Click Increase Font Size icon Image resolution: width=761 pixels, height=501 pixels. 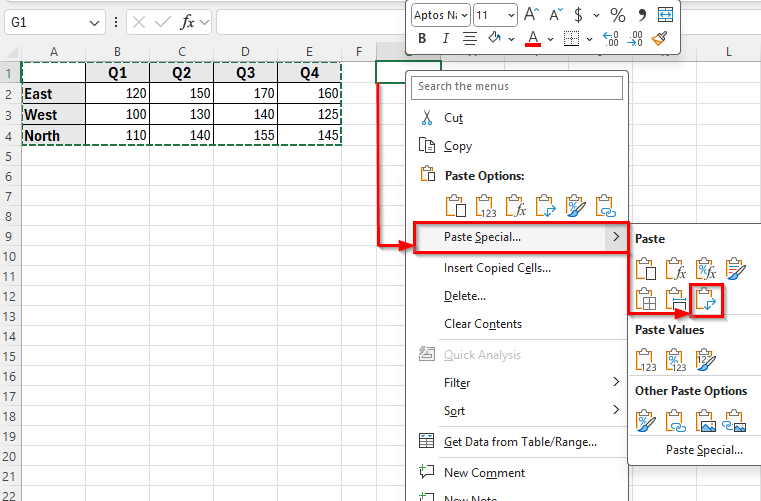coord(531,15)
